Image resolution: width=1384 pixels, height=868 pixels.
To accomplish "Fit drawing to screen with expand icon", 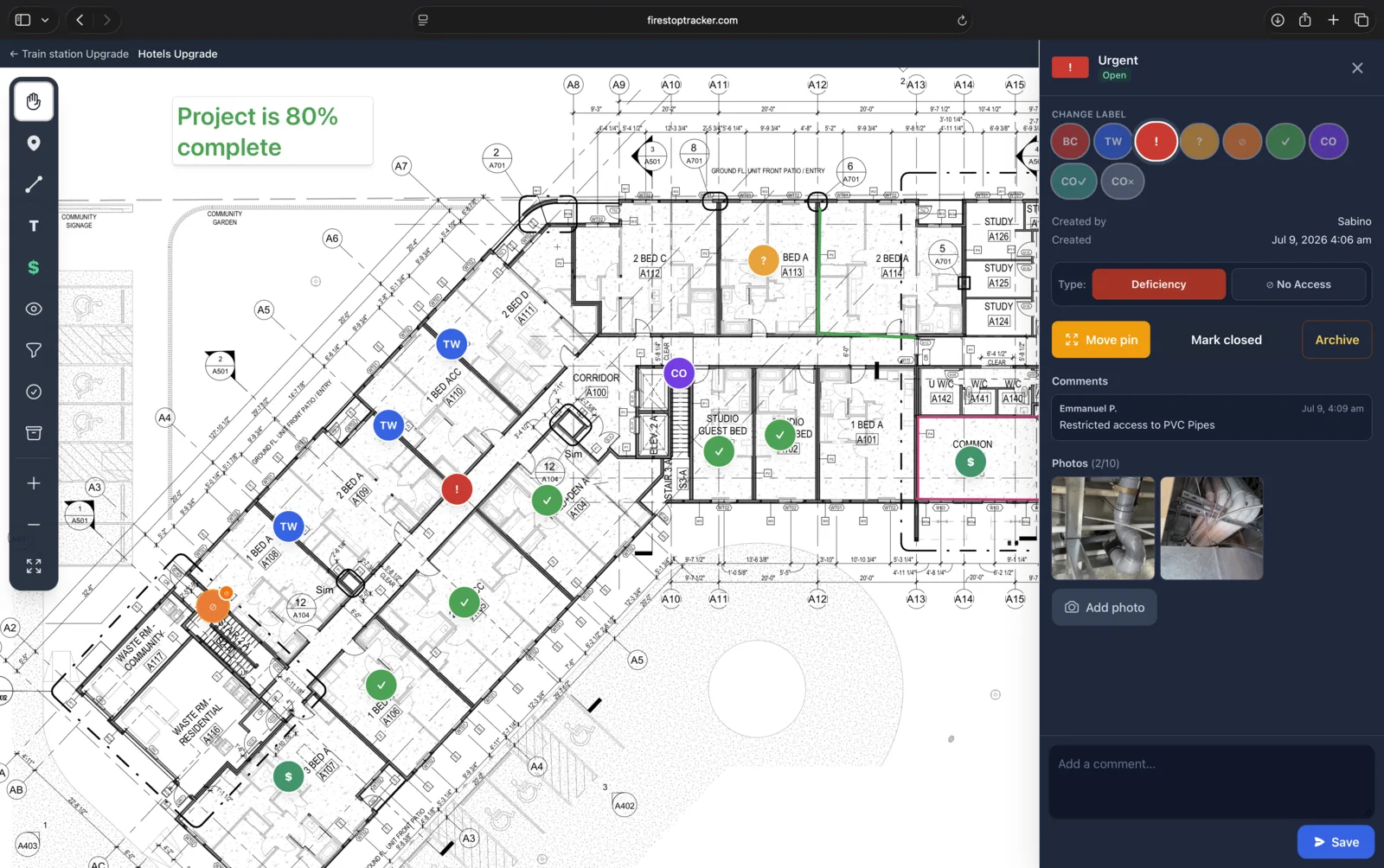I will (34, 566).
